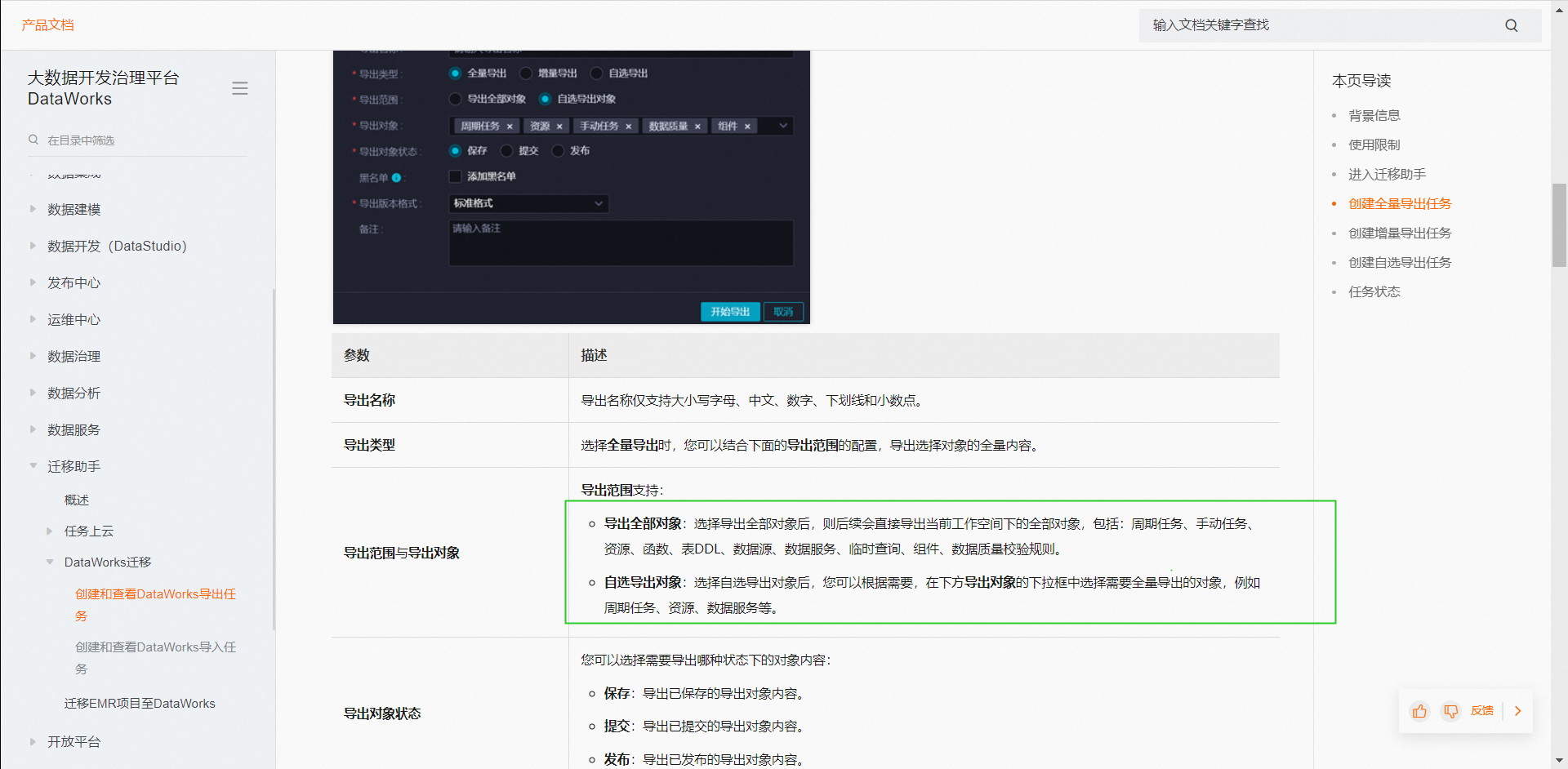
Task: Tick the 添加黑名单 checkbox
Action: tap(455, 176)
